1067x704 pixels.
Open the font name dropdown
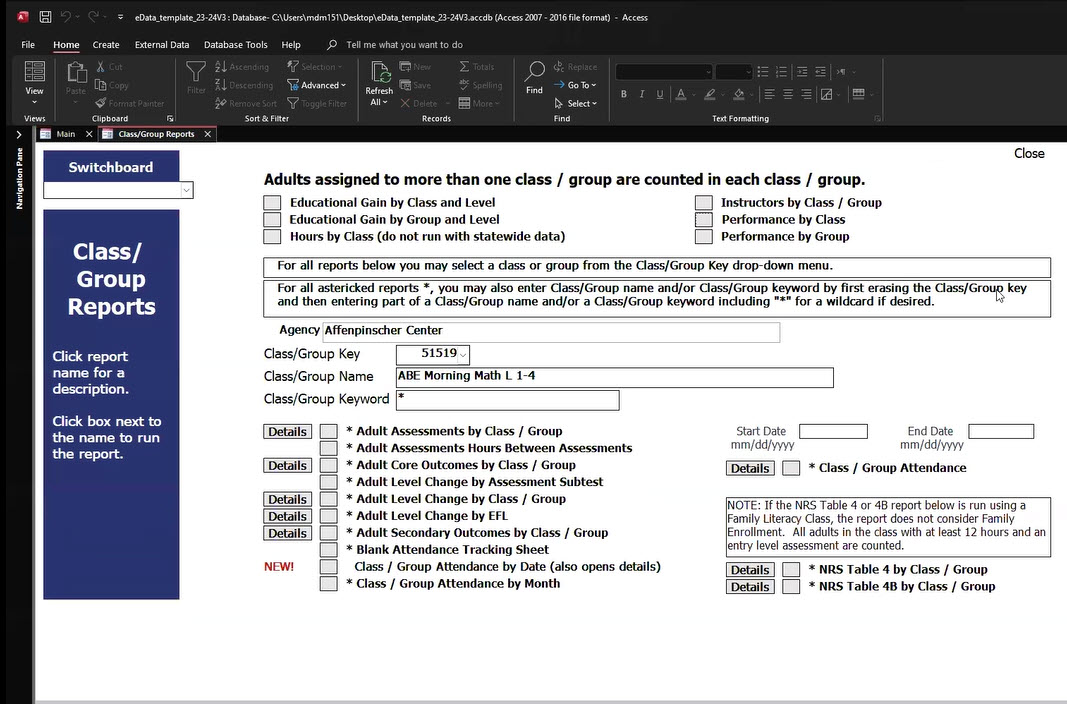click(x=708, y=71)
